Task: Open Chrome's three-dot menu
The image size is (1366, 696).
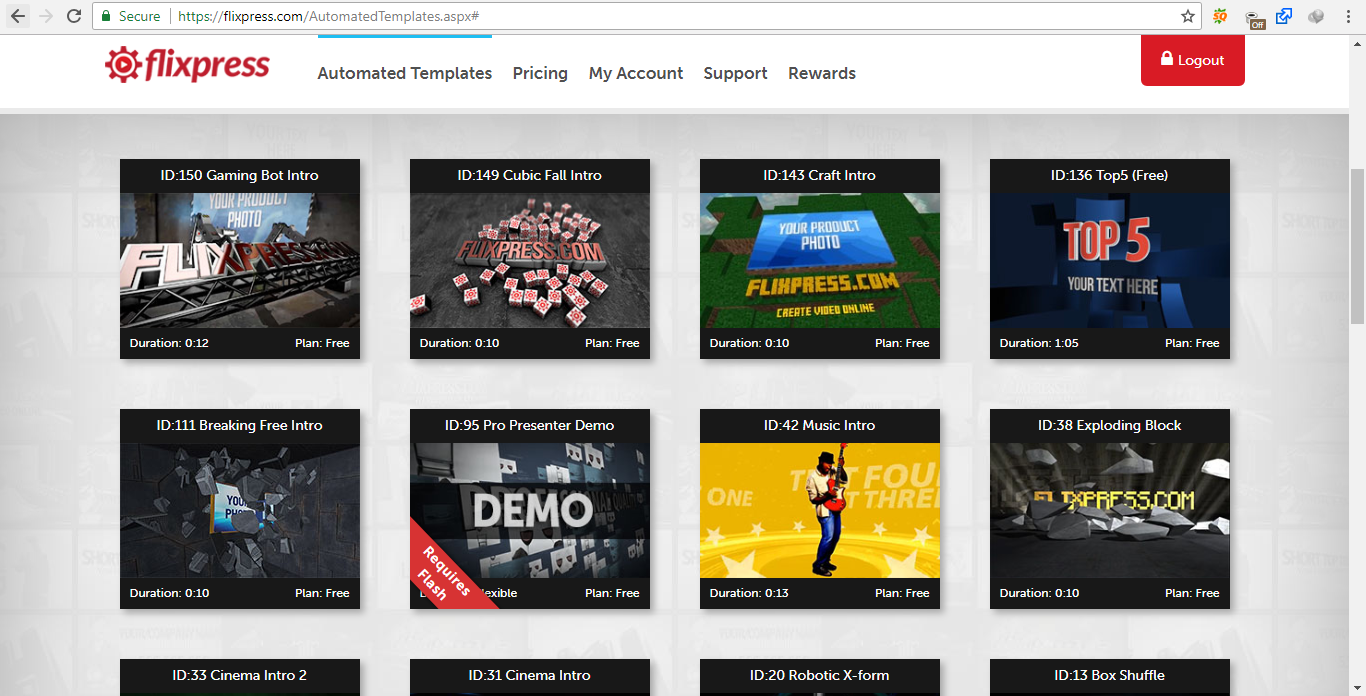Action: coord(1348,16)
